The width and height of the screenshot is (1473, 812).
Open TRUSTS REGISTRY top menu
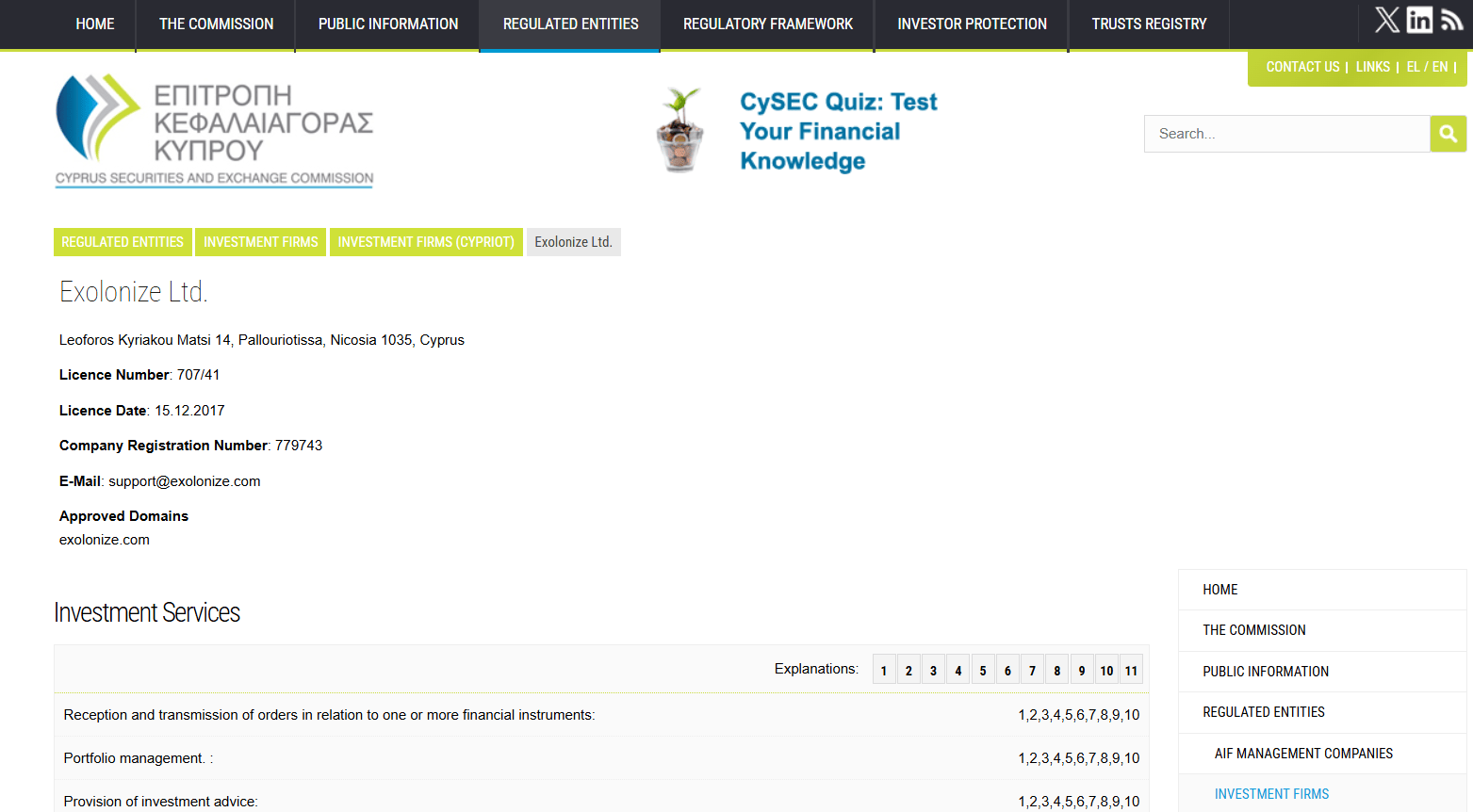[x=1150, y=24]
